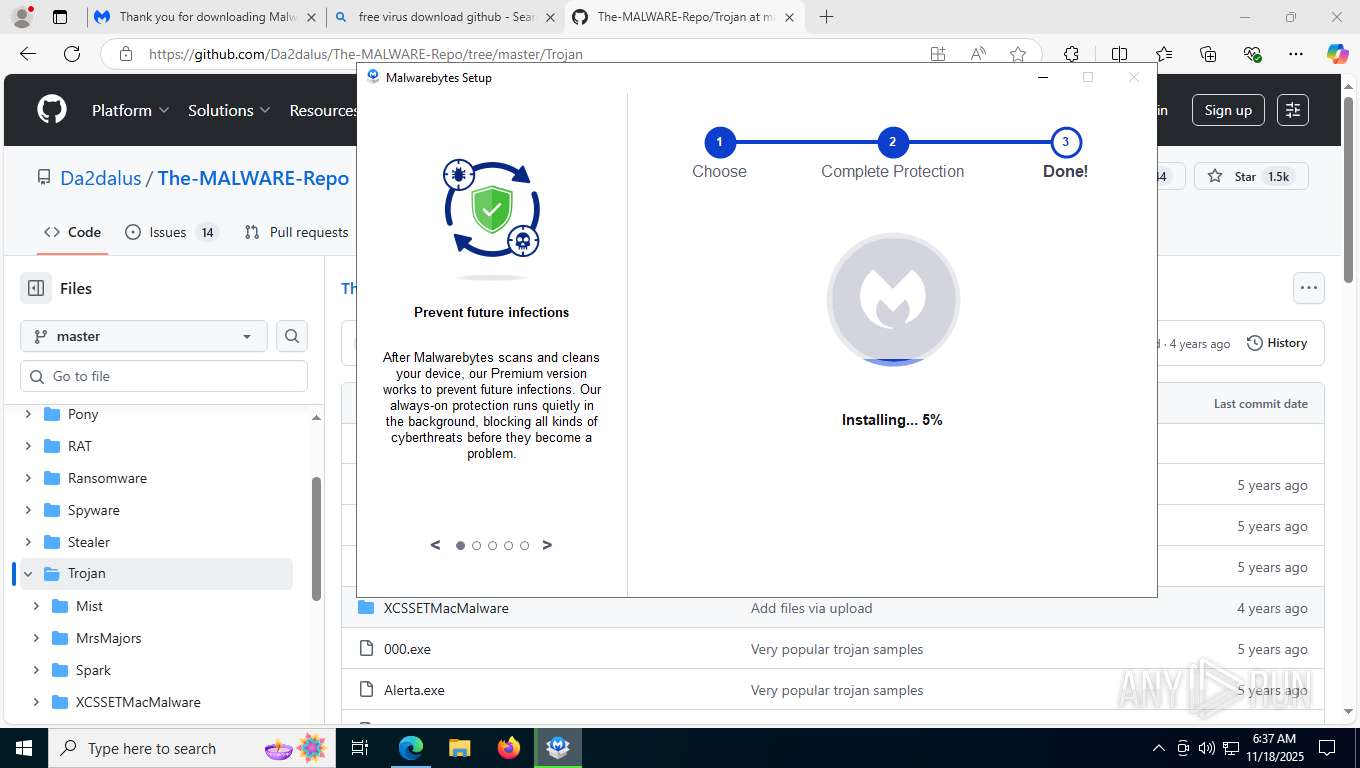Click the GitHub Octocat logo
This screenshot has height=768, width=1360.
[52, 110]
